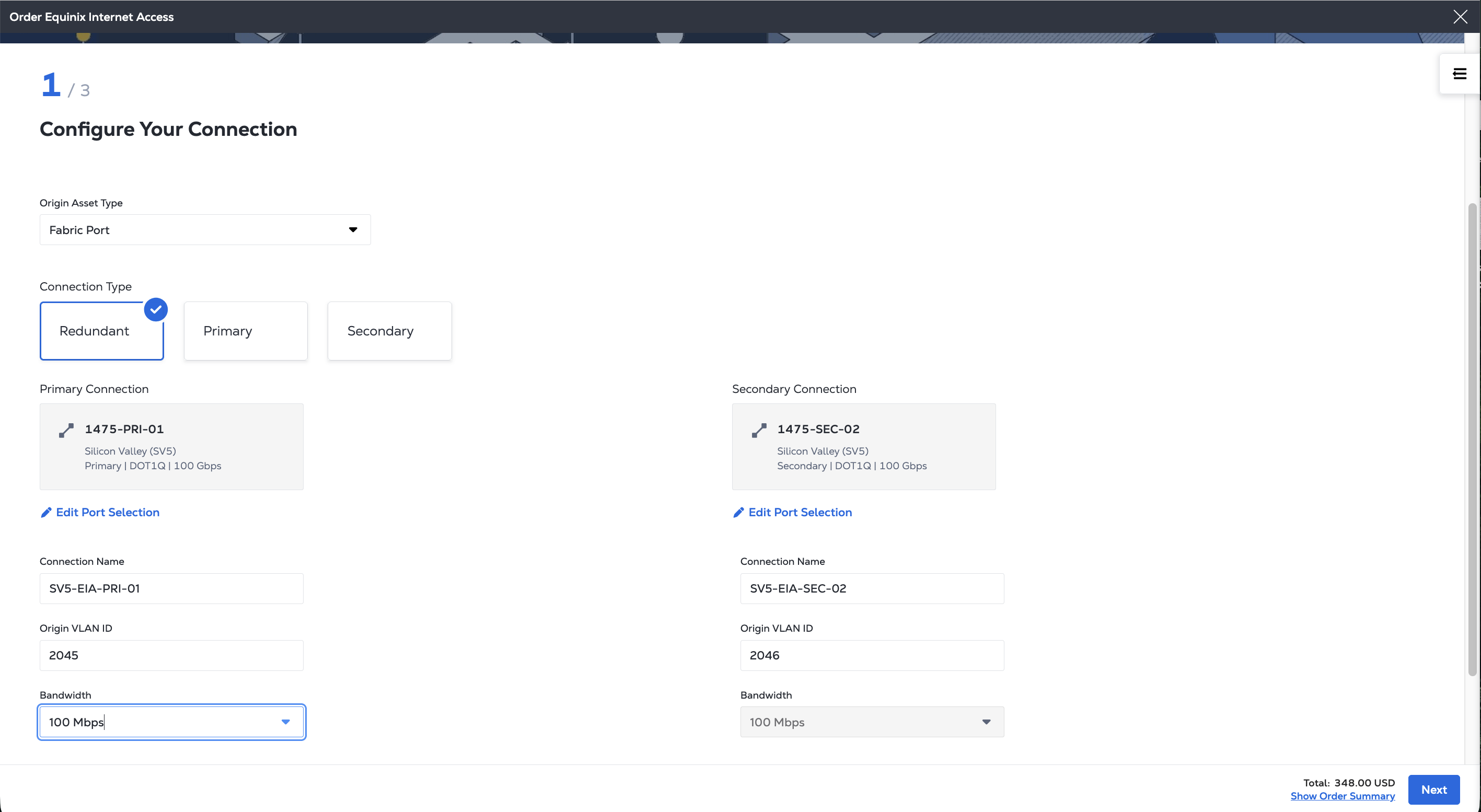Focus secondary Origin VLAN ID field 2046
Image resolution: width=1481 pixels, height=812 pixels.
(872, 655)
